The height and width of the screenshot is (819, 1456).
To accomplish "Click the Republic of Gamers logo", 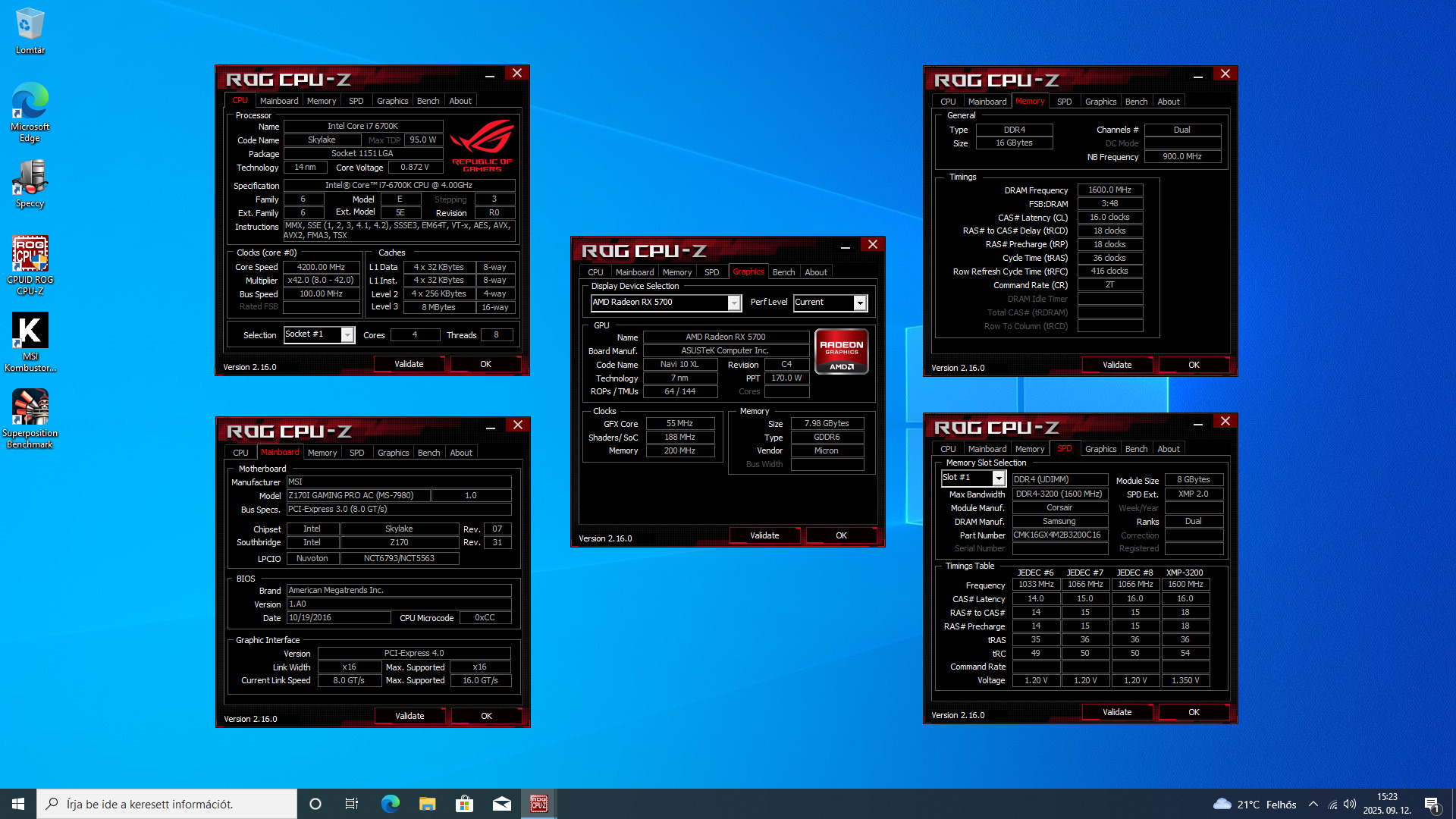I will [482, 146].
